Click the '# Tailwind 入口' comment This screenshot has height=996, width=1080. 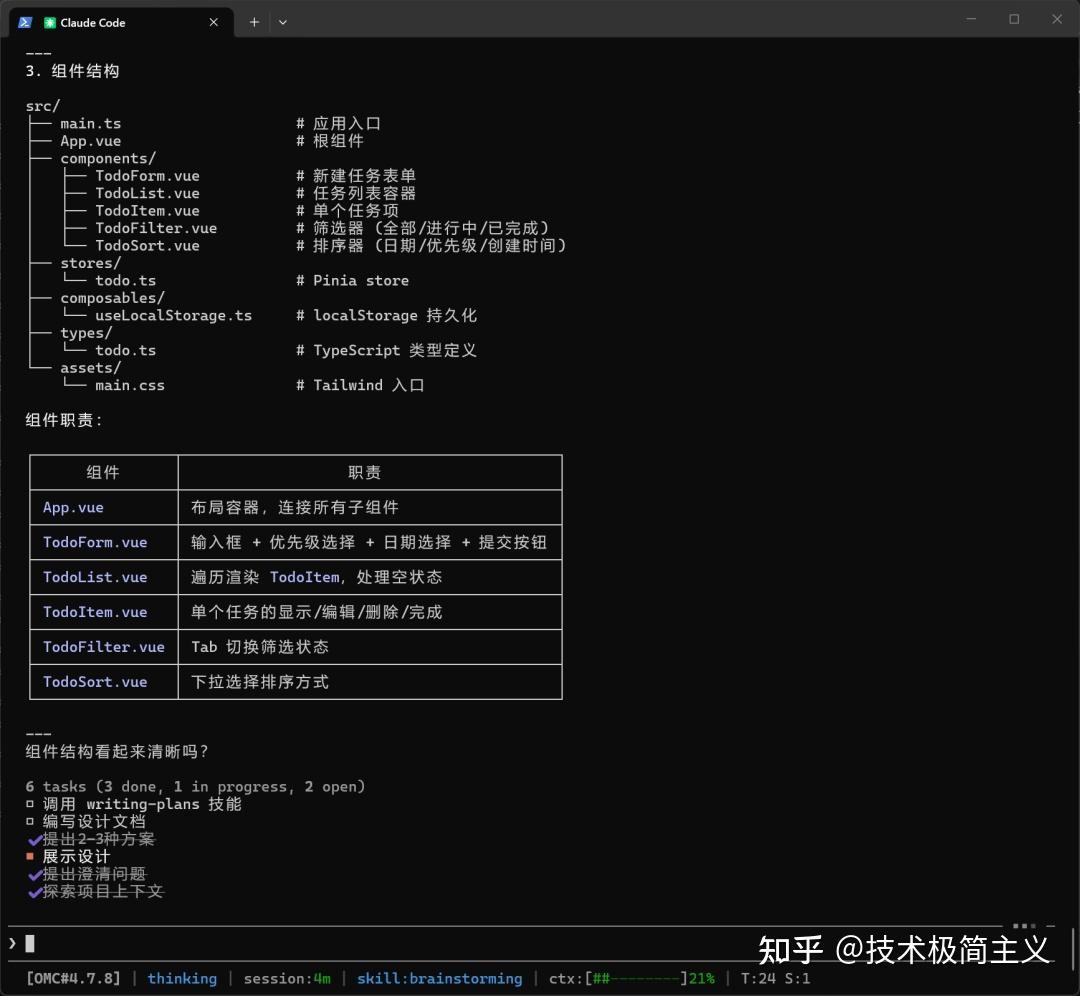pos(360,385)
